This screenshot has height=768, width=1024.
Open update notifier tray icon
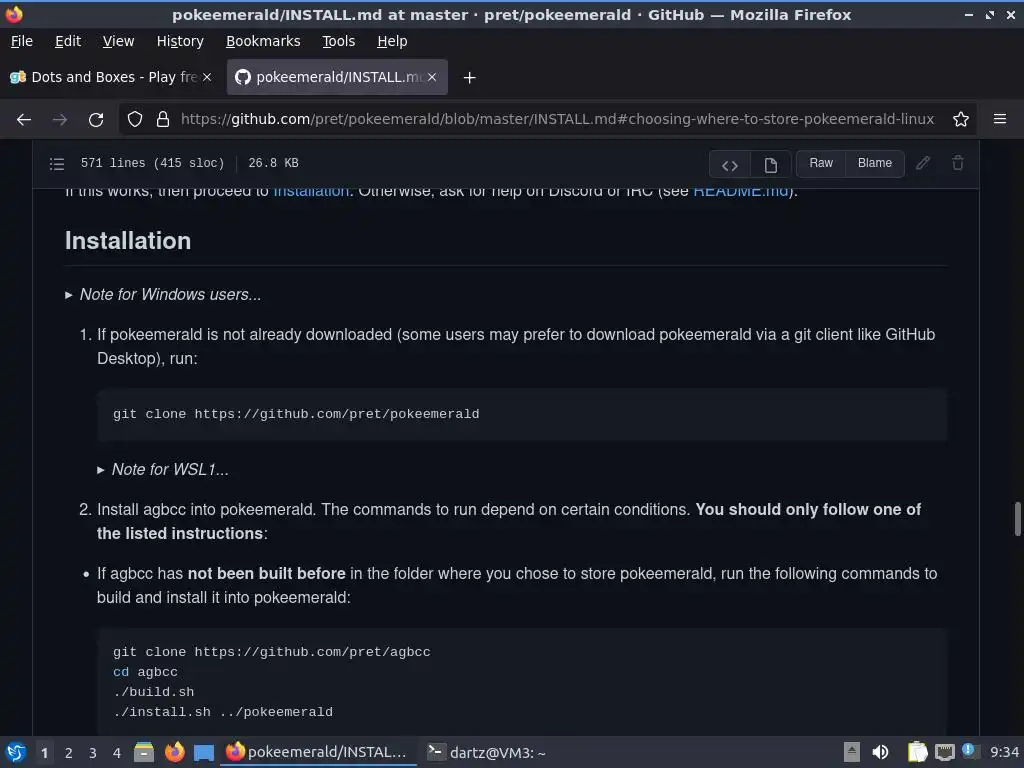click(970, 751)
